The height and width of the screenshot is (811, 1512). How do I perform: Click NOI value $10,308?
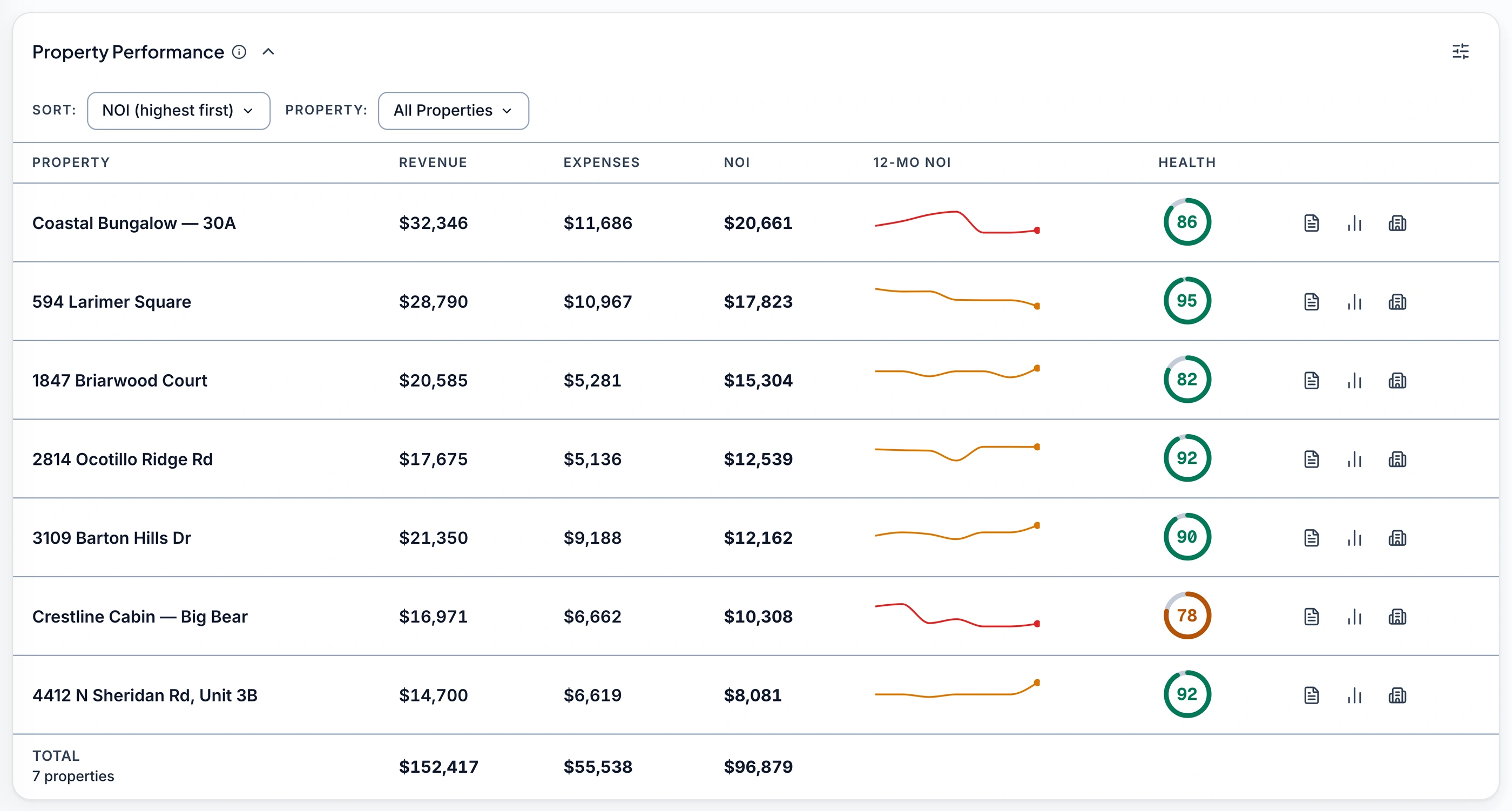click(758, 616)
